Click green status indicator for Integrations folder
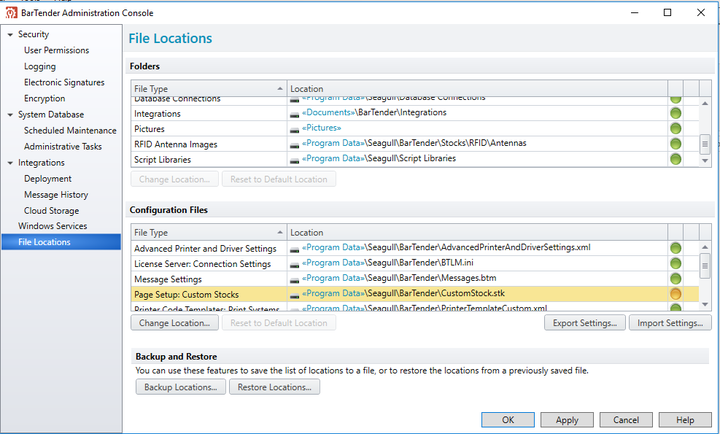 pos(675,113)
